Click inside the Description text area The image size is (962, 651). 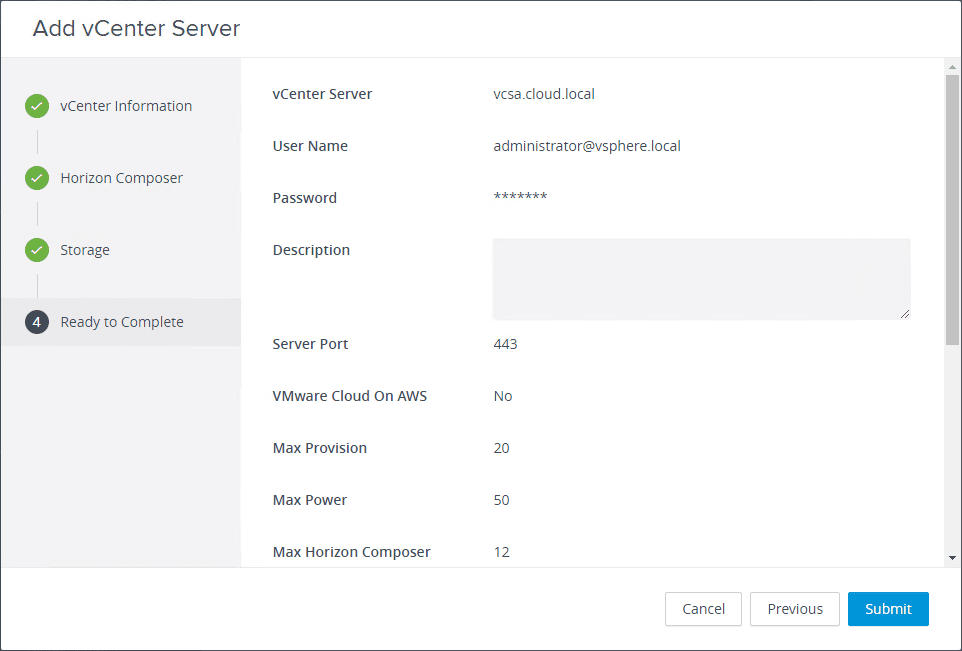tap(700, 278)
